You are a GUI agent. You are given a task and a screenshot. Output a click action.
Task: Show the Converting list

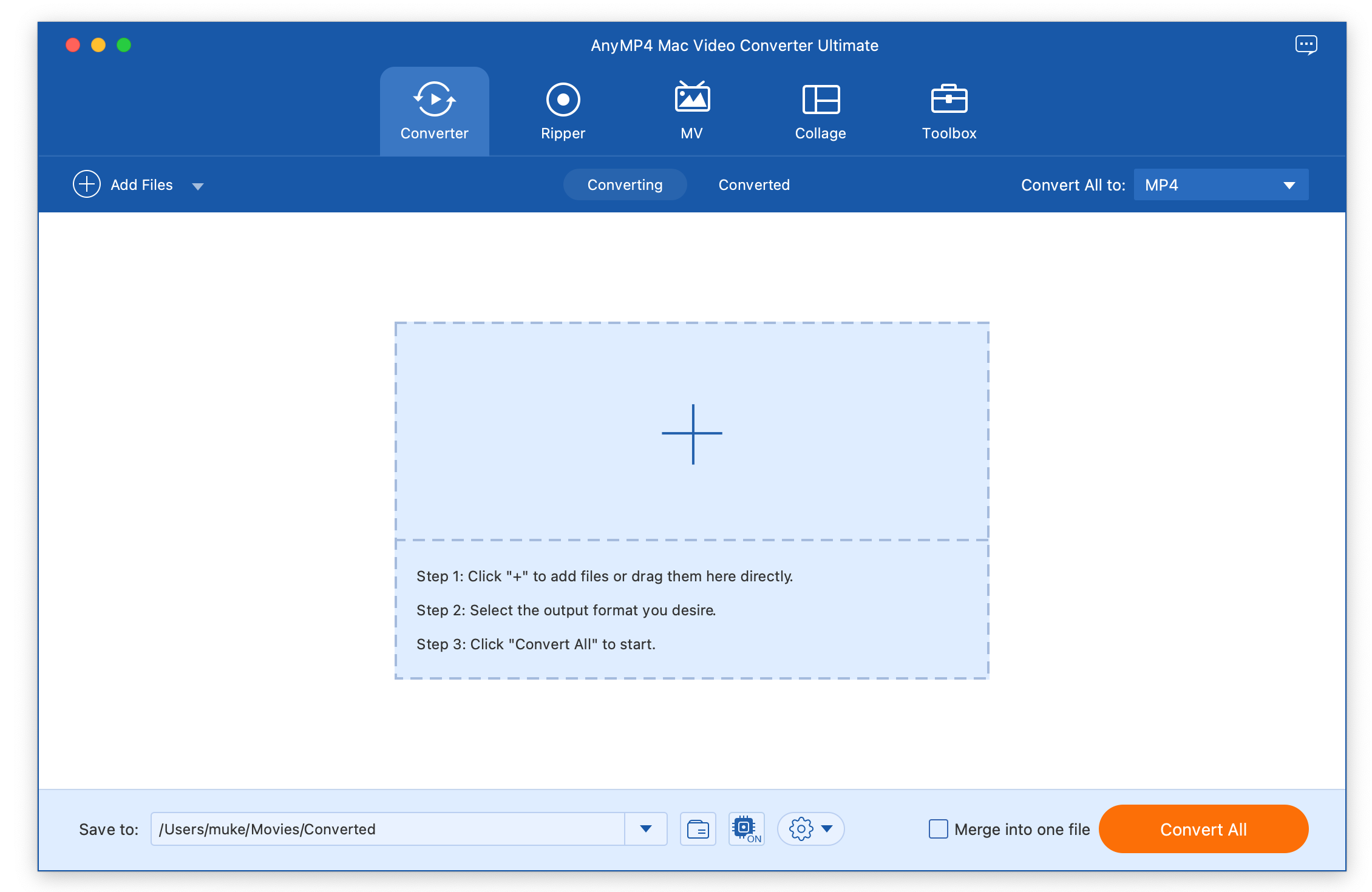click(x=625, y=184)
